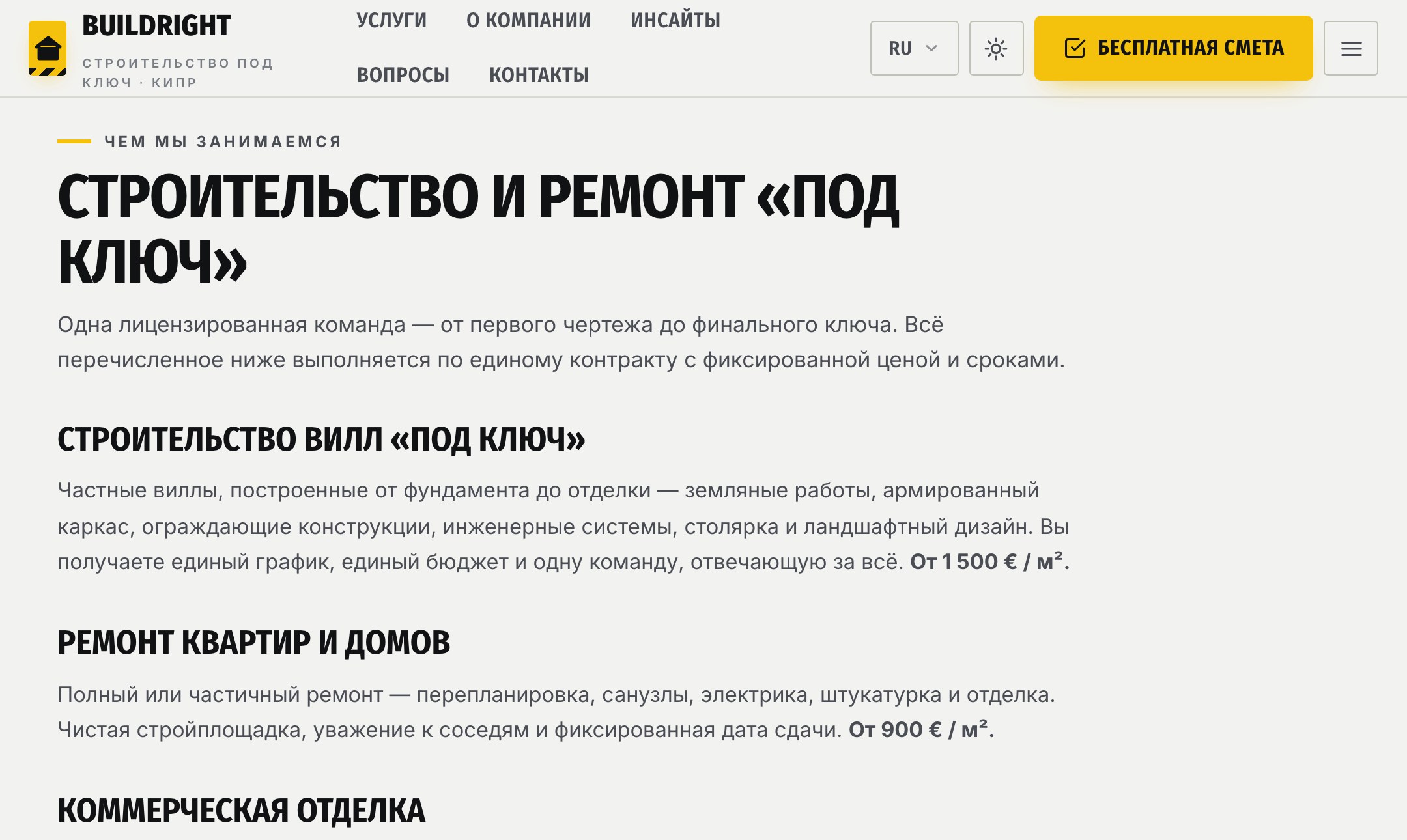
Task: Click the Коммерческая отделка heading
Action: tap(241, 811)
